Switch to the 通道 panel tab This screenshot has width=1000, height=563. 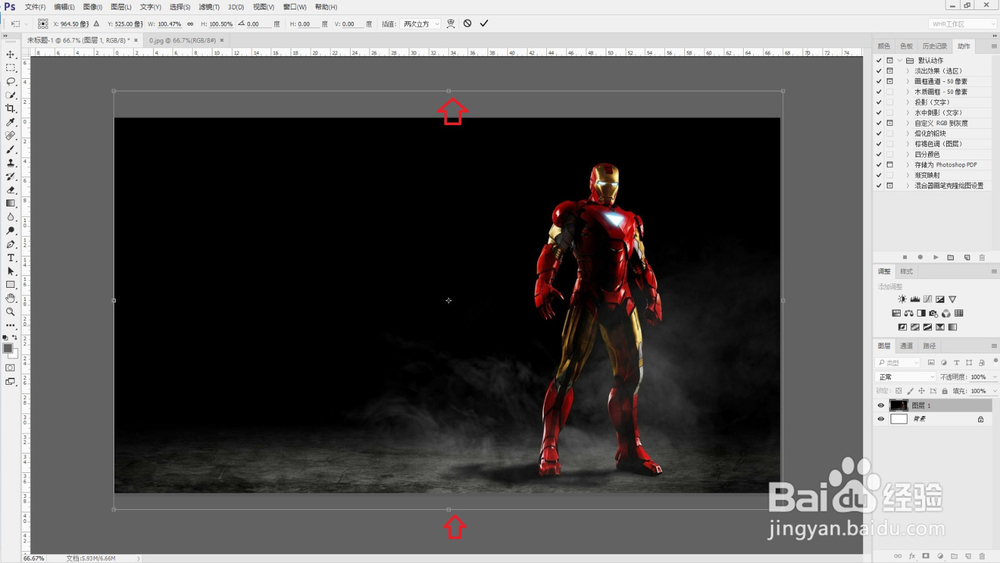pos(906,346)
